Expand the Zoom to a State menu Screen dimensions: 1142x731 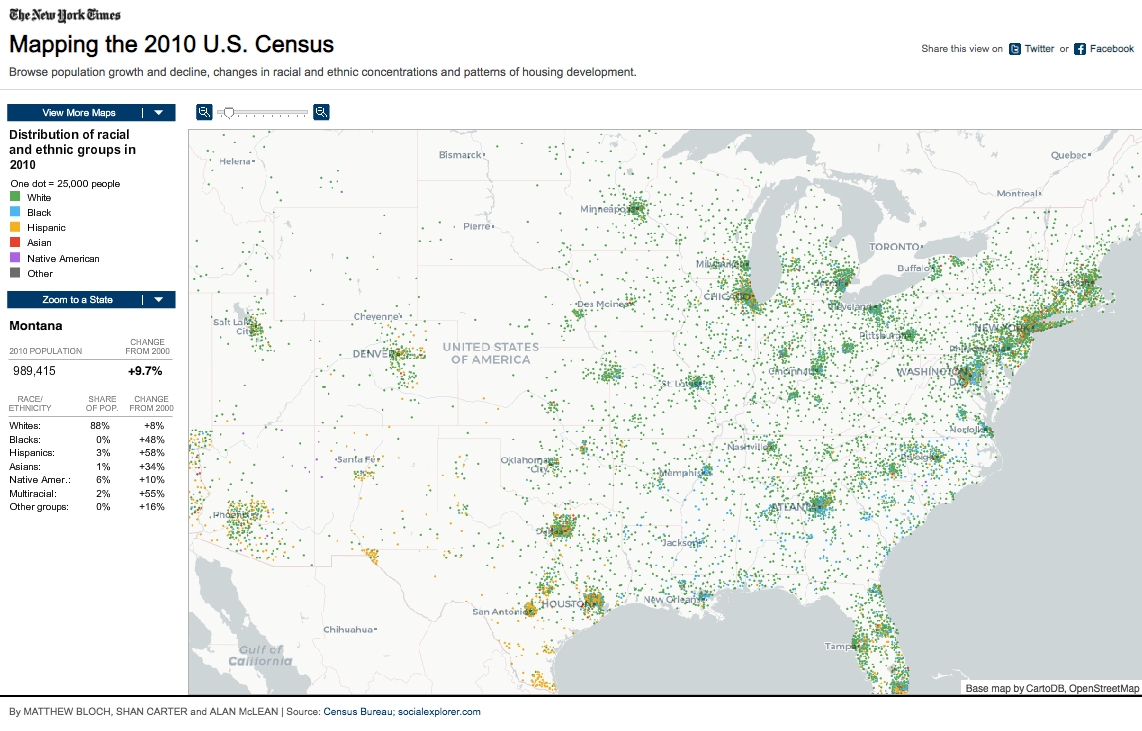tap(78, 300)
